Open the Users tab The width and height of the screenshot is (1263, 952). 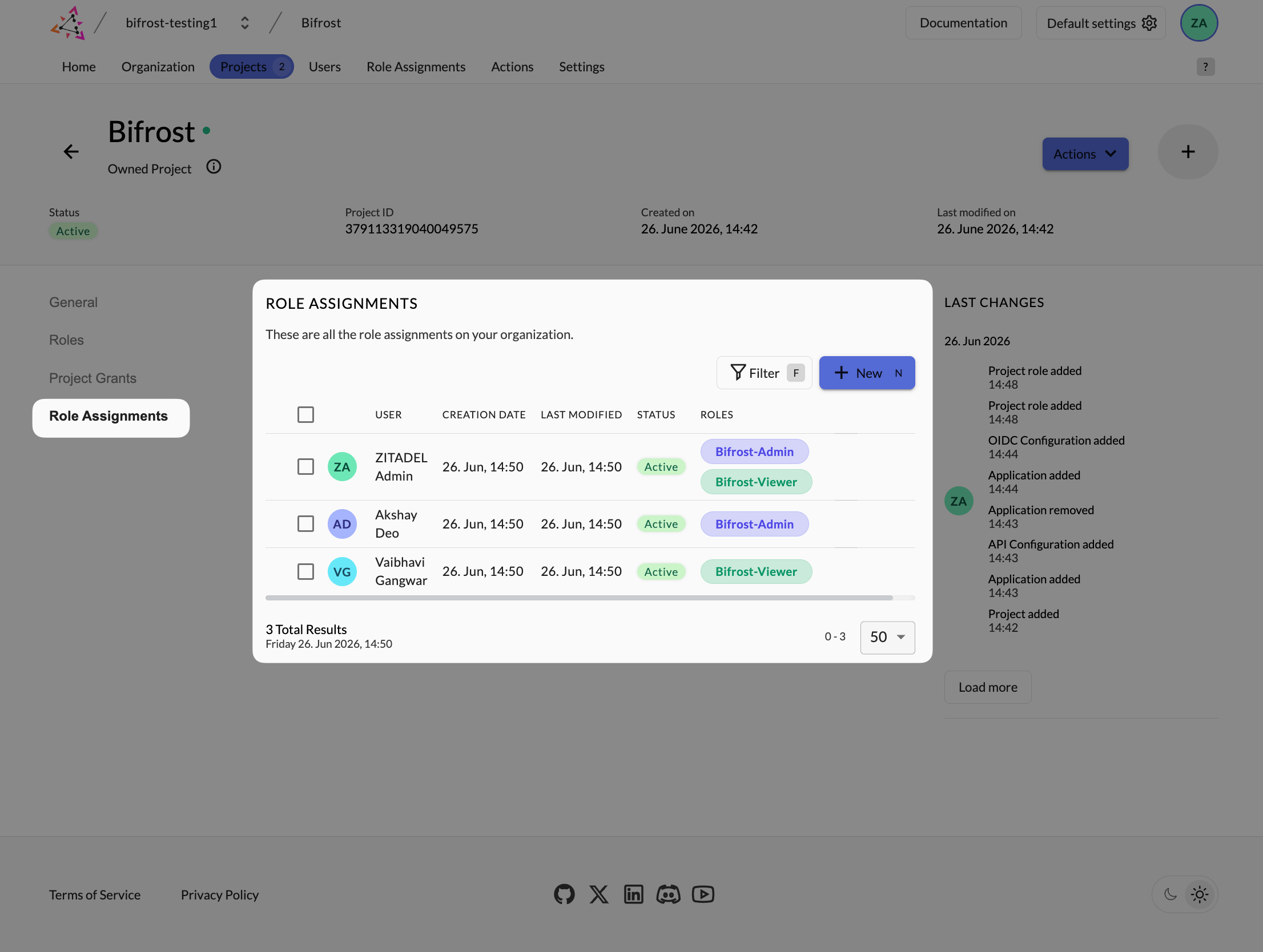click(x=325, y=67)
